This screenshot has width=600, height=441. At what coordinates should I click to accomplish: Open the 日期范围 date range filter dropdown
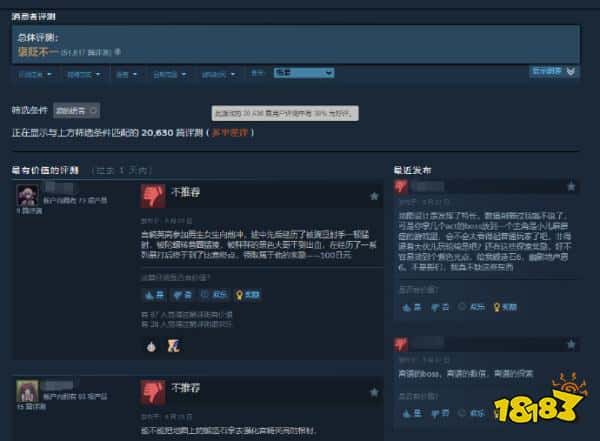pos(170,74)
